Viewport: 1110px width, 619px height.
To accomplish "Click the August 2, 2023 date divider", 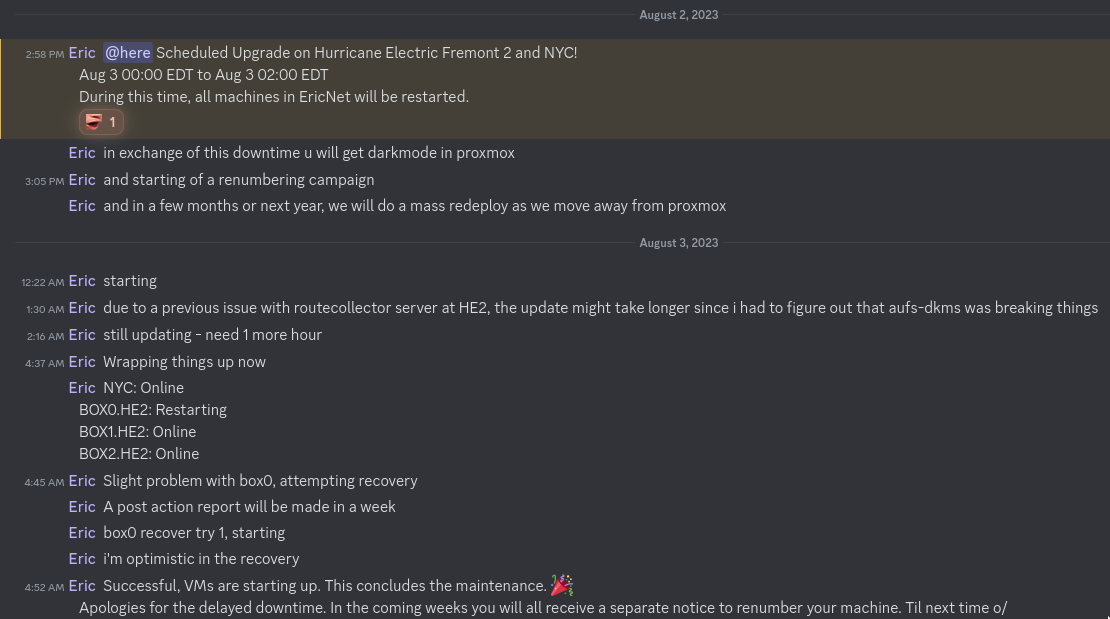I will [679, 15].
